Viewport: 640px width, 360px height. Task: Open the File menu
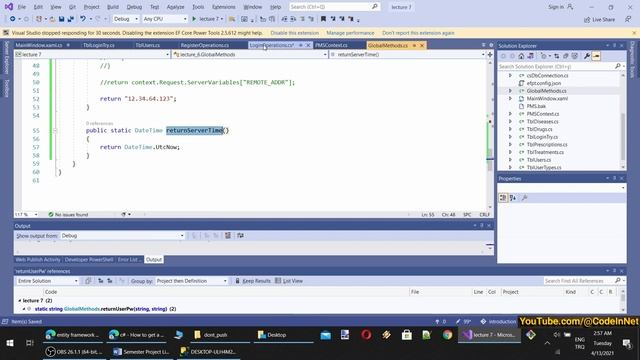coord(22,7)
